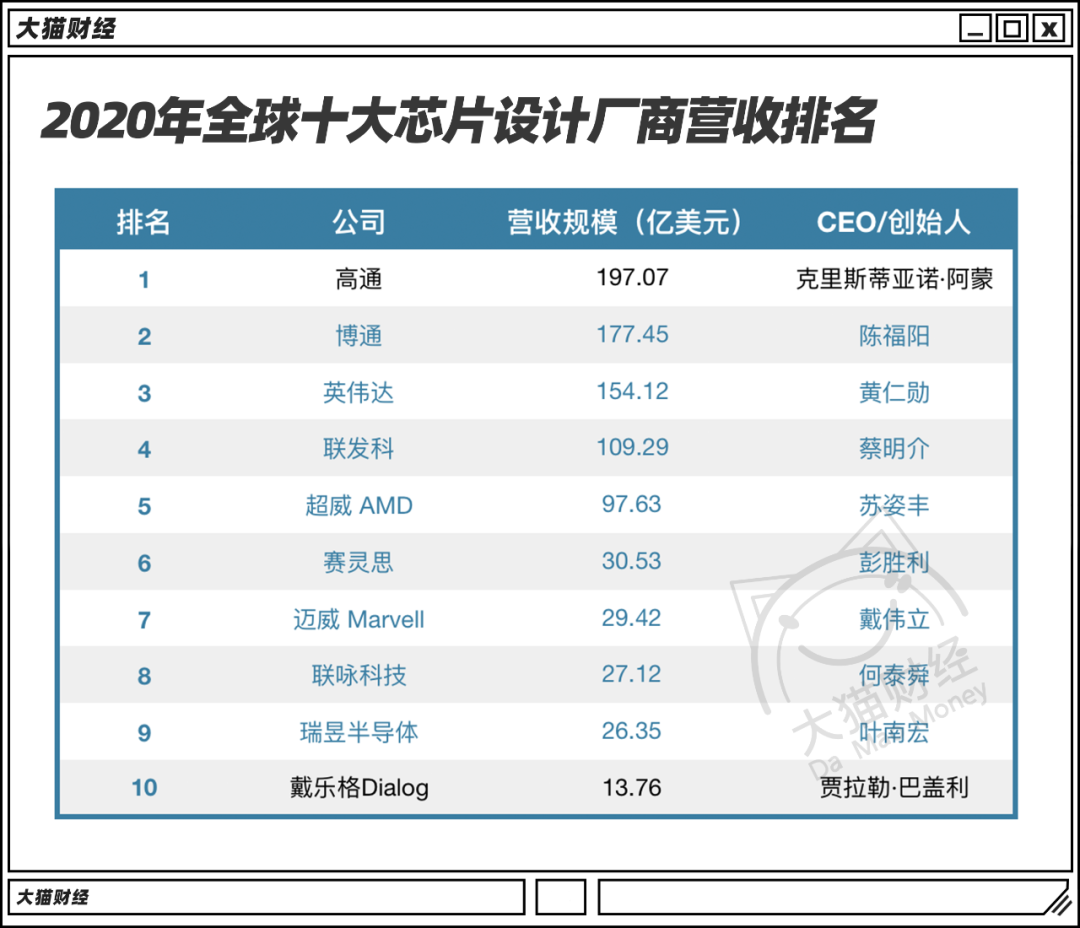Viewport: 1080px width, 928px height.
Task: Click the CEO/创始人 column header
Action: pyautogui.click(x=893, y=222)
